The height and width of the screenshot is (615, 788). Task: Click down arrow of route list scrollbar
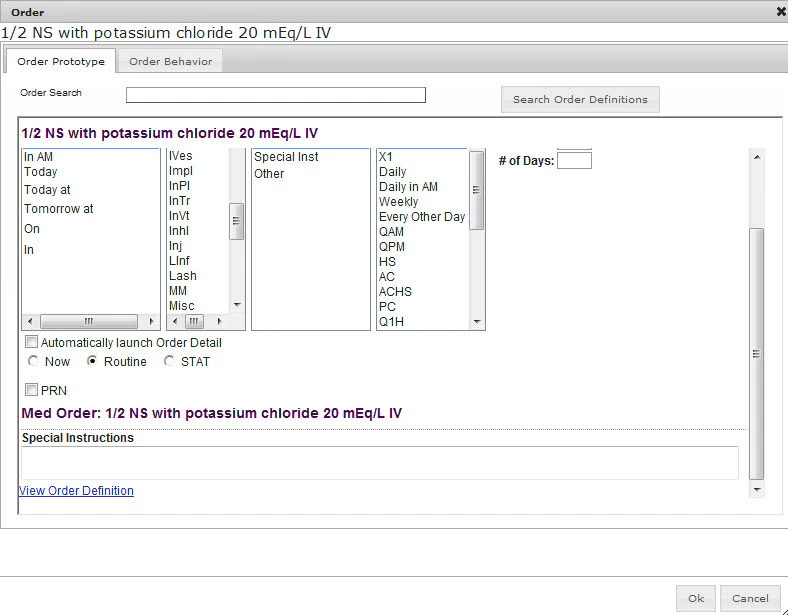(x=237, y=305)
